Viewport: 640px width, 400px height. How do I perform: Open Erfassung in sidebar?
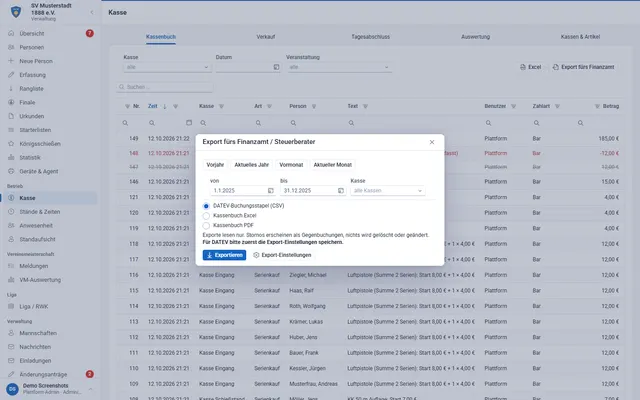tap(49, 75)
